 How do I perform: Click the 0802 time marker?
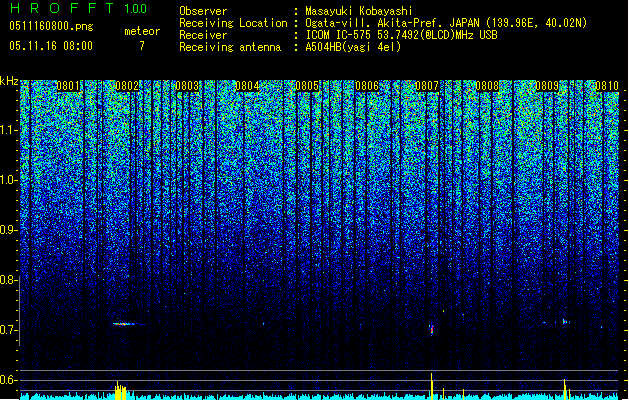point(127,86)
